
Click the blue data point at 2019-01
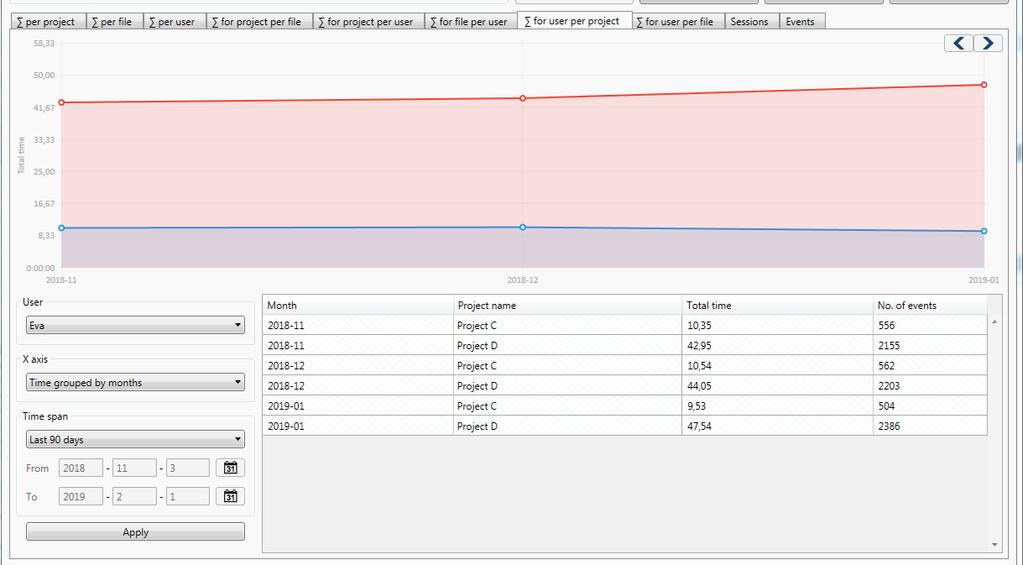click(984, 231)
